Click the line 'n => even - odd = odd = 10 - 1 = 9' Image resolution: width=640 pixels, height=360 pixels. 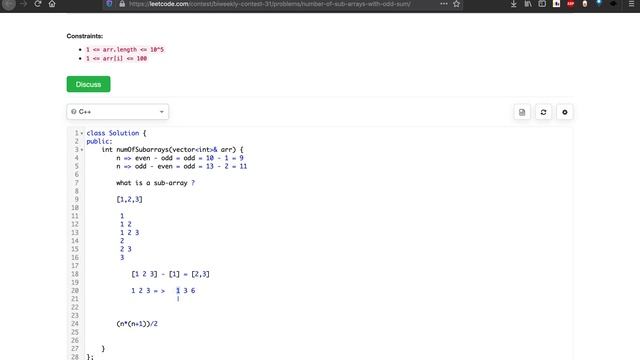[x=180, y=158]
